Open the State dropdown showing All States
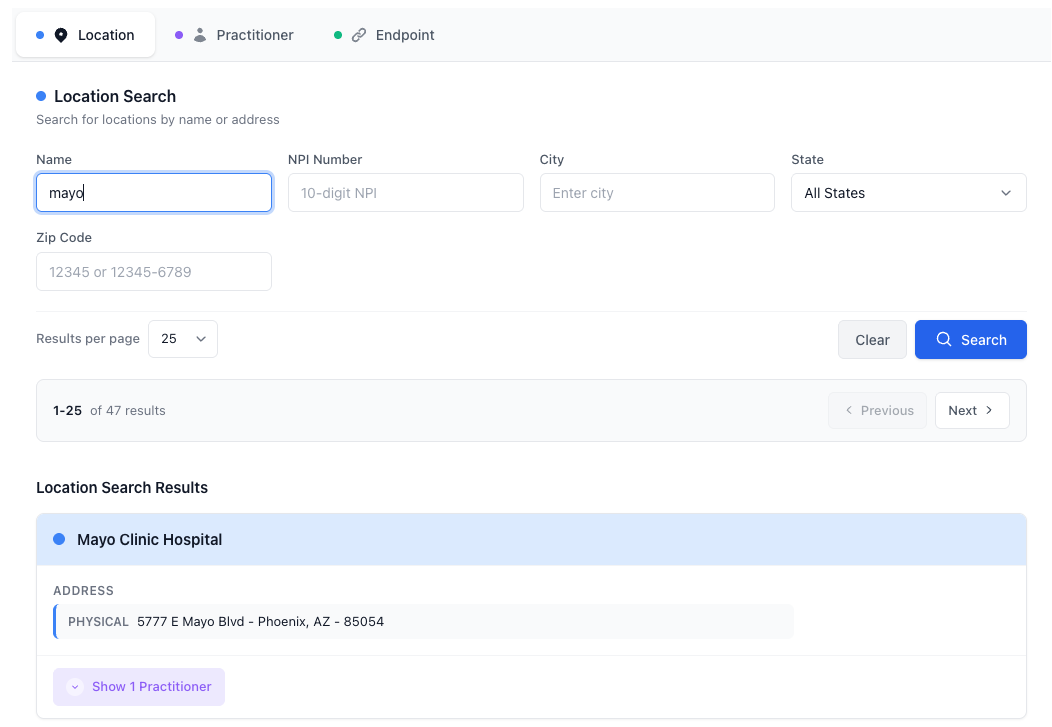1052x727 pixels. pyautogui.click(x=908, y=193)
